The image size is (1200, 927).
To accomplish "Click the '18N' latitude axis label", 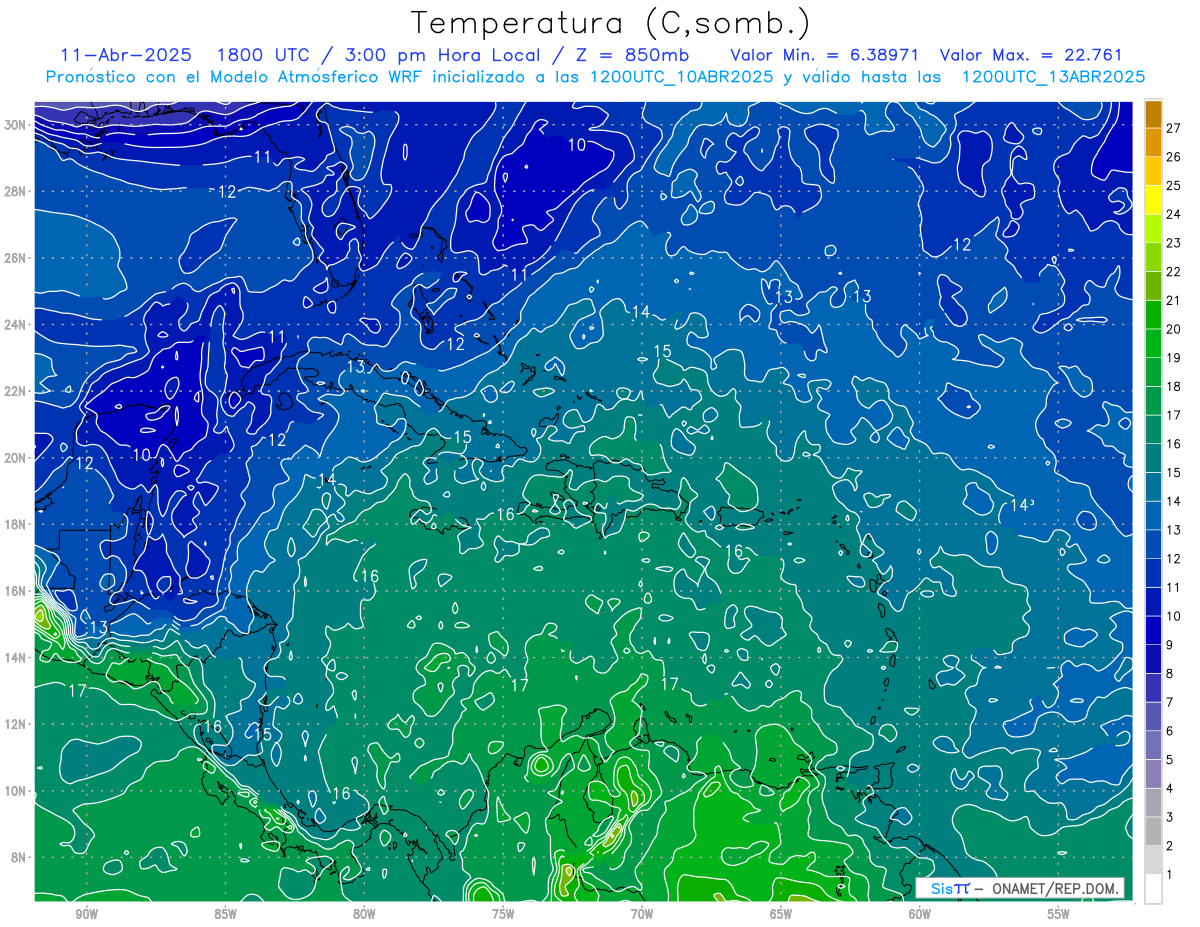I will (16, 524).
